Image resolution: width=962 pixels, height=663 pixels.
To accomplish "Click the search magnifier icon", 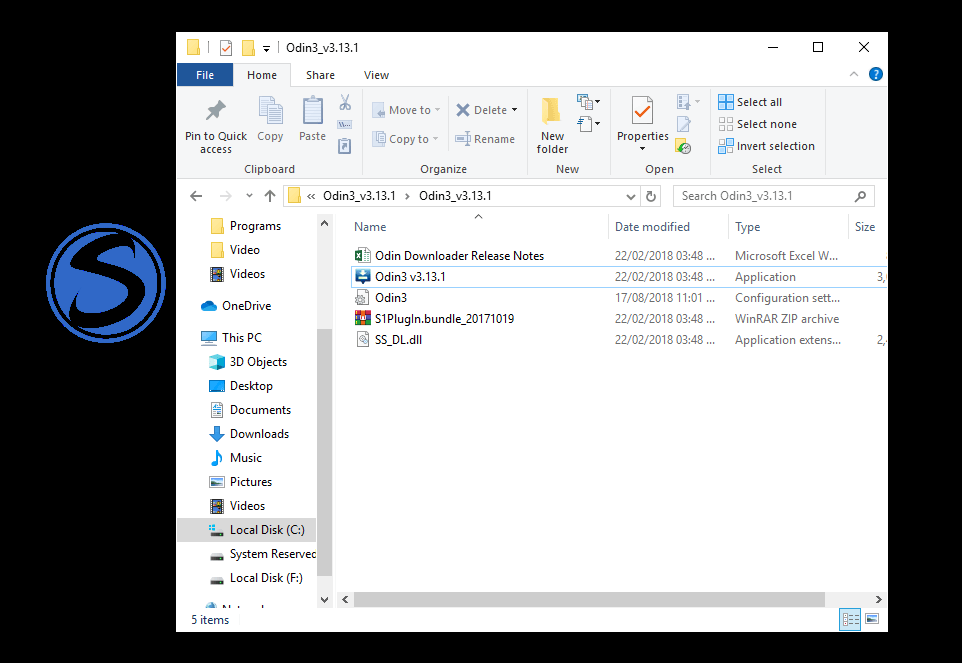I will click(x=860, y=196).
